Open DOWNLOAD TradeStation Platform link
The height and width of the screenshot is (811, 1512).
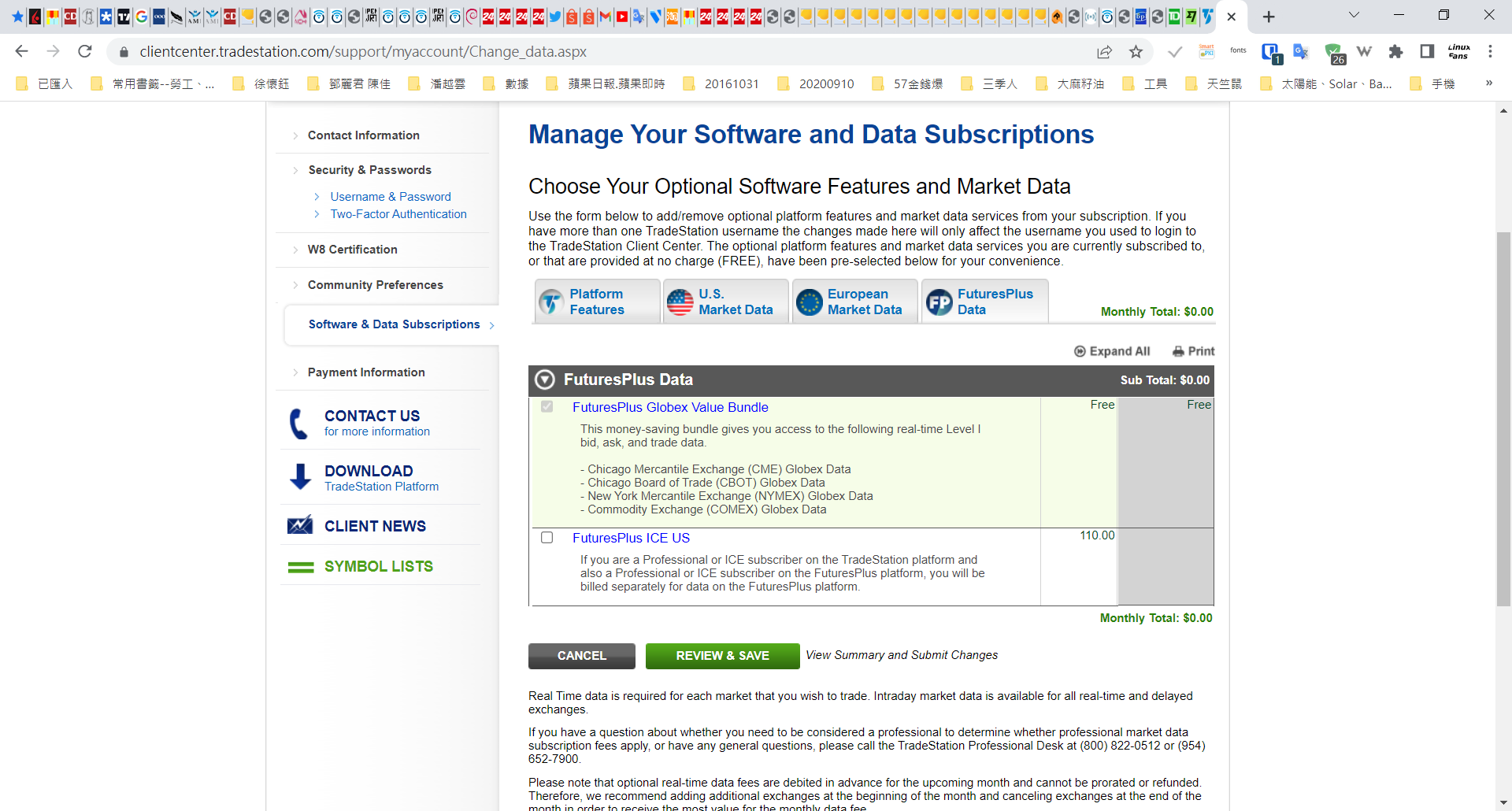pyautogui.click(x=382, y=478)
